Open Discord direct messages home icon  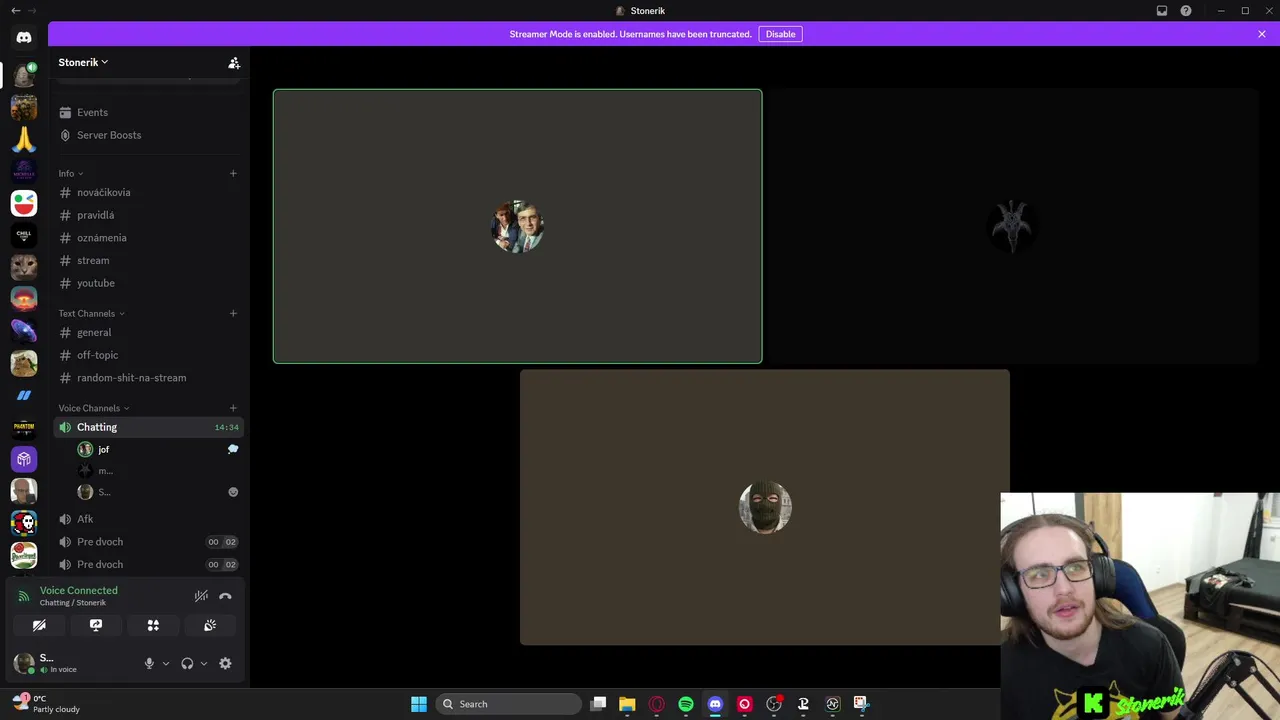pyautogui.click(x=24, y=37)
